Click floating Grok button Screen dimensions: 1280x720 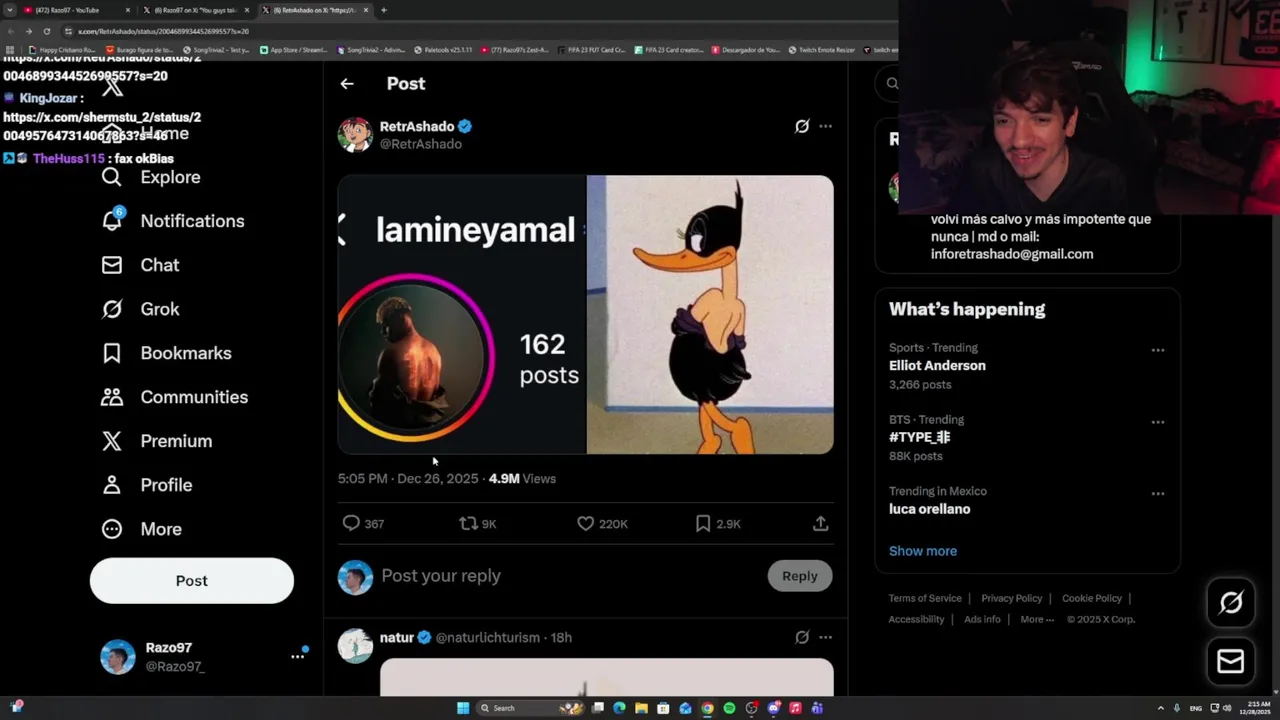[1231, 602]
